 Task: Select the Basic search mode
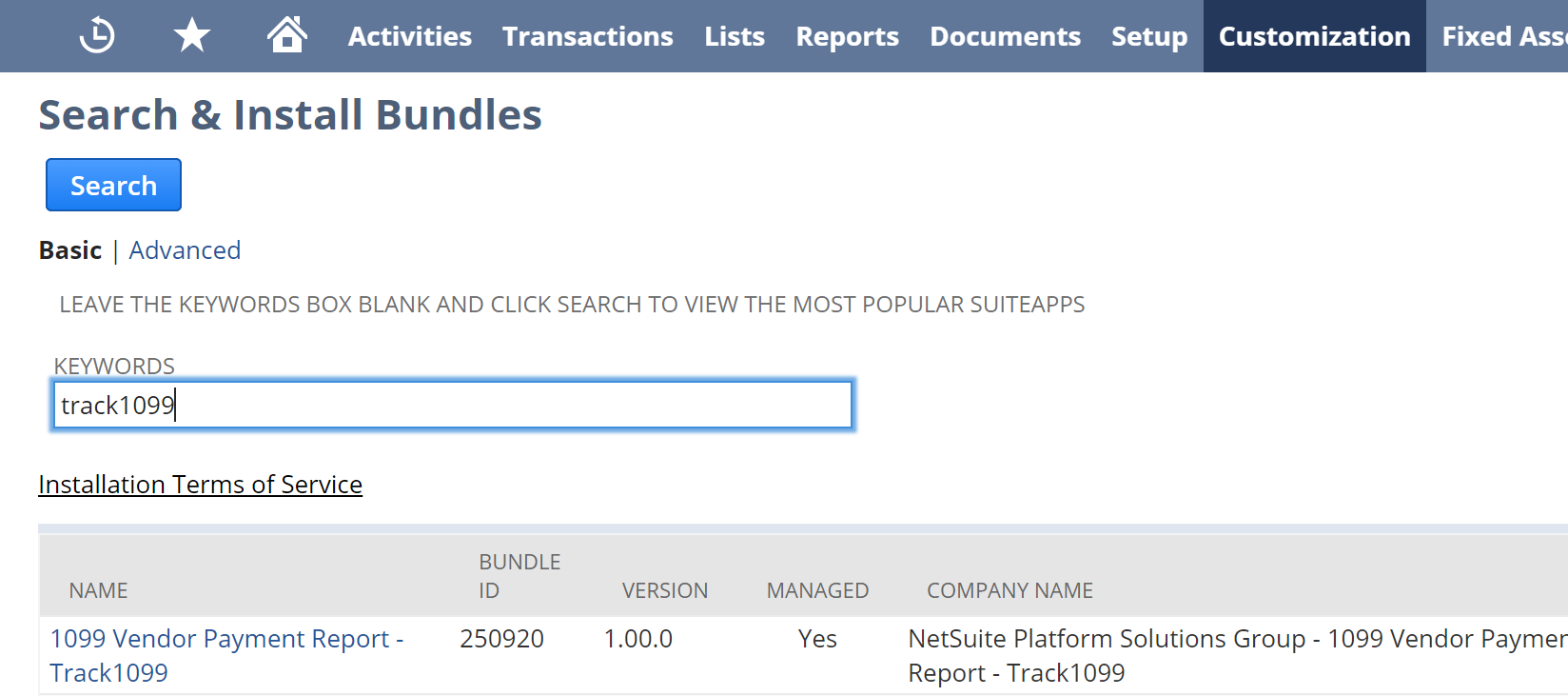coord(70,250)
